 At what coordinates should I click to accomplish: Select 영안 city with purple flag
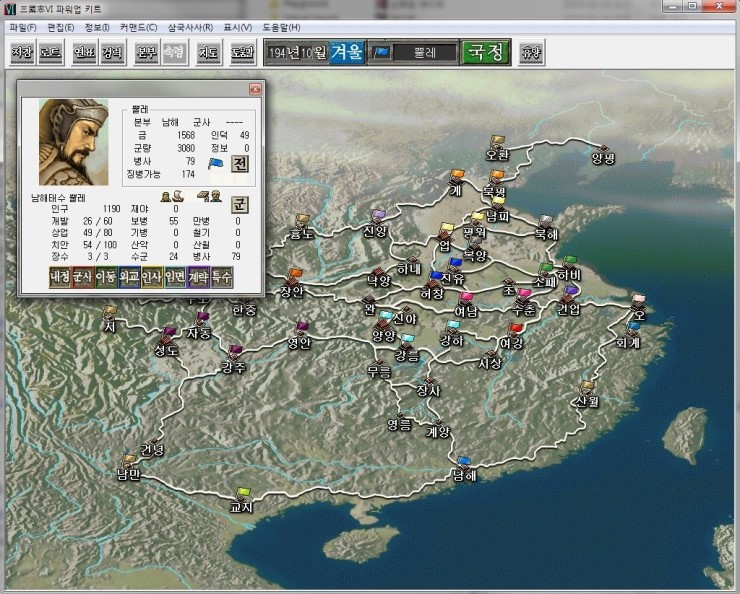pos(300,336)
